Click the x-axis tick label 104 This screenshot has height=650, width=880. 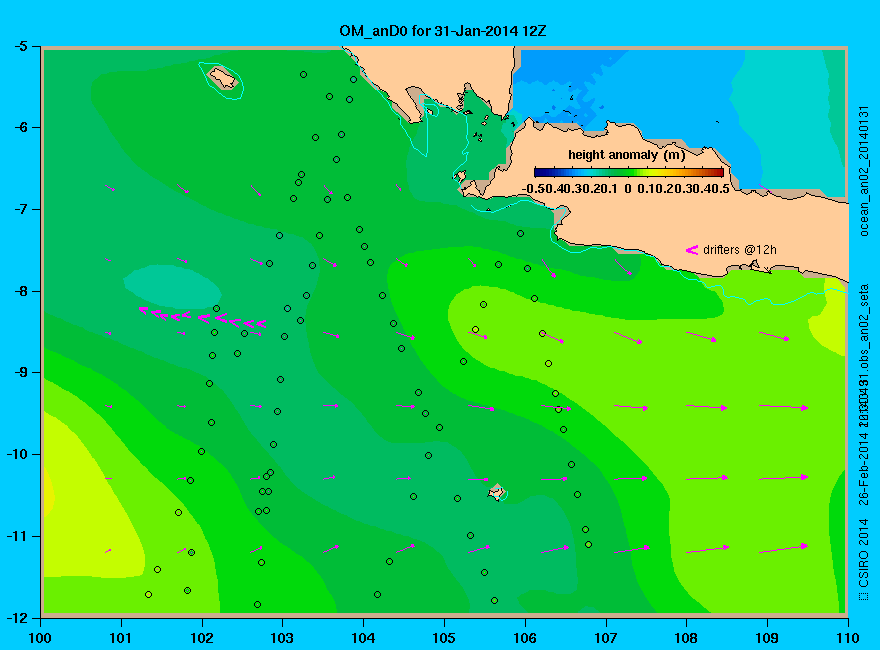(x=363, y=638)
